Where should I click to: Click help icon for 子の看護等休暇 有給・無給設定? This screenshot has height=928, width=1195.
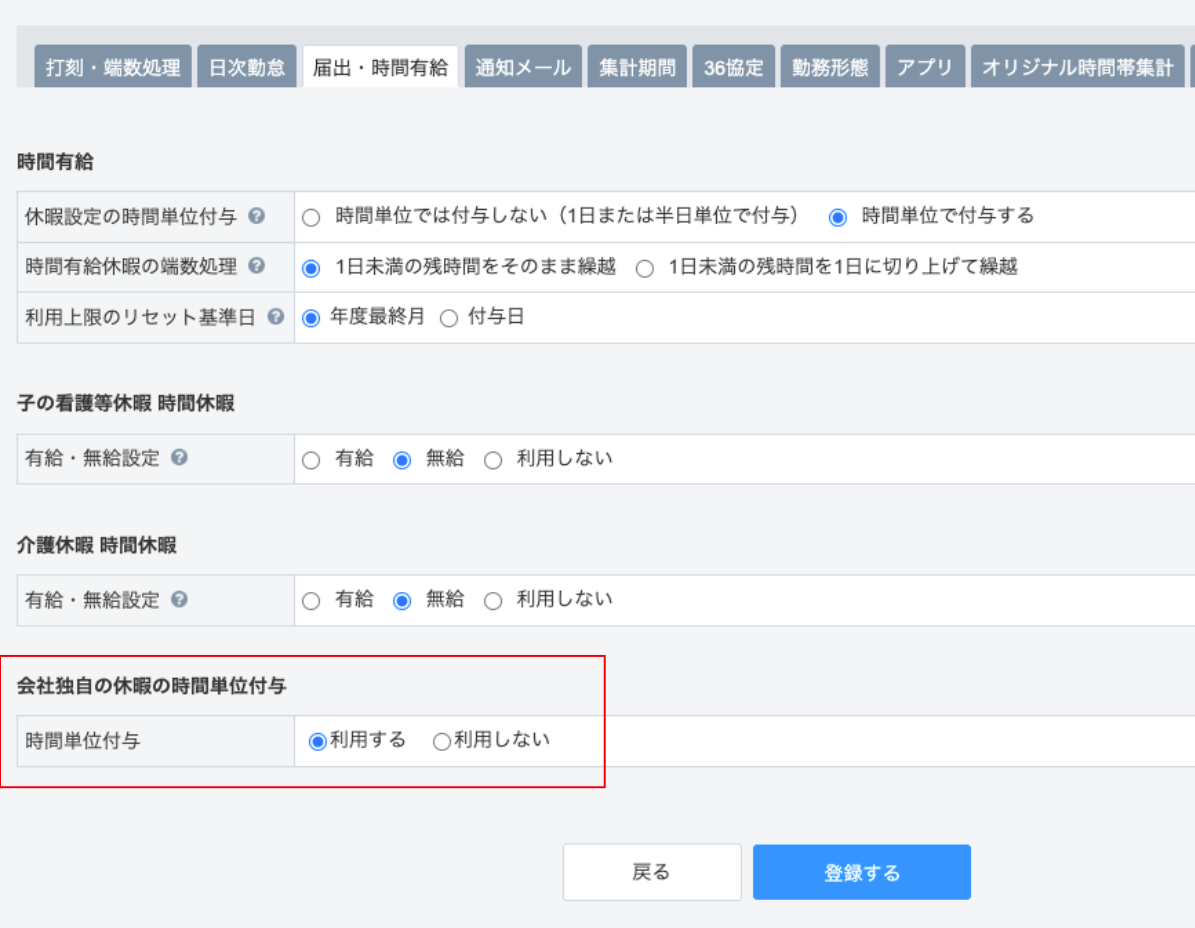coord(179,458)
